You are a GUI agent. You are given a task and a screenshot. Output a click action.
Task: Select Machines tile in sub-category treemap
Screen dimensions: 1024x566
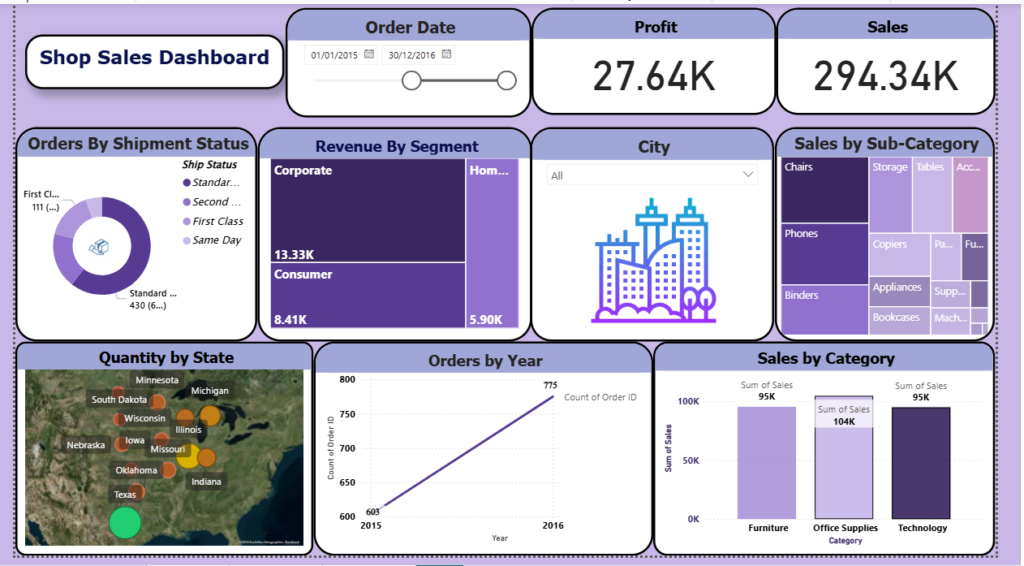point(950,321)
